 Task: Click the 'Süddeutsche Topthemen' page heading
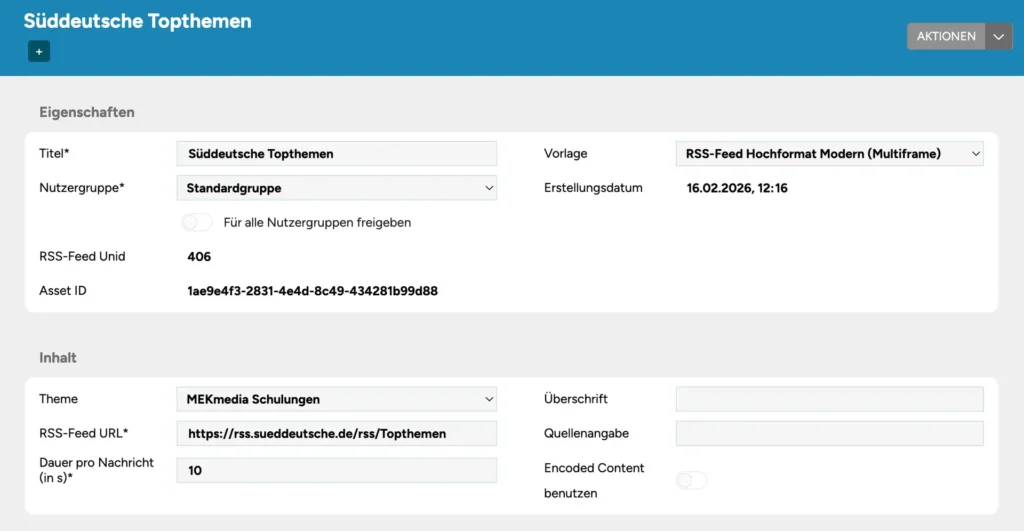tap(137, 21)
